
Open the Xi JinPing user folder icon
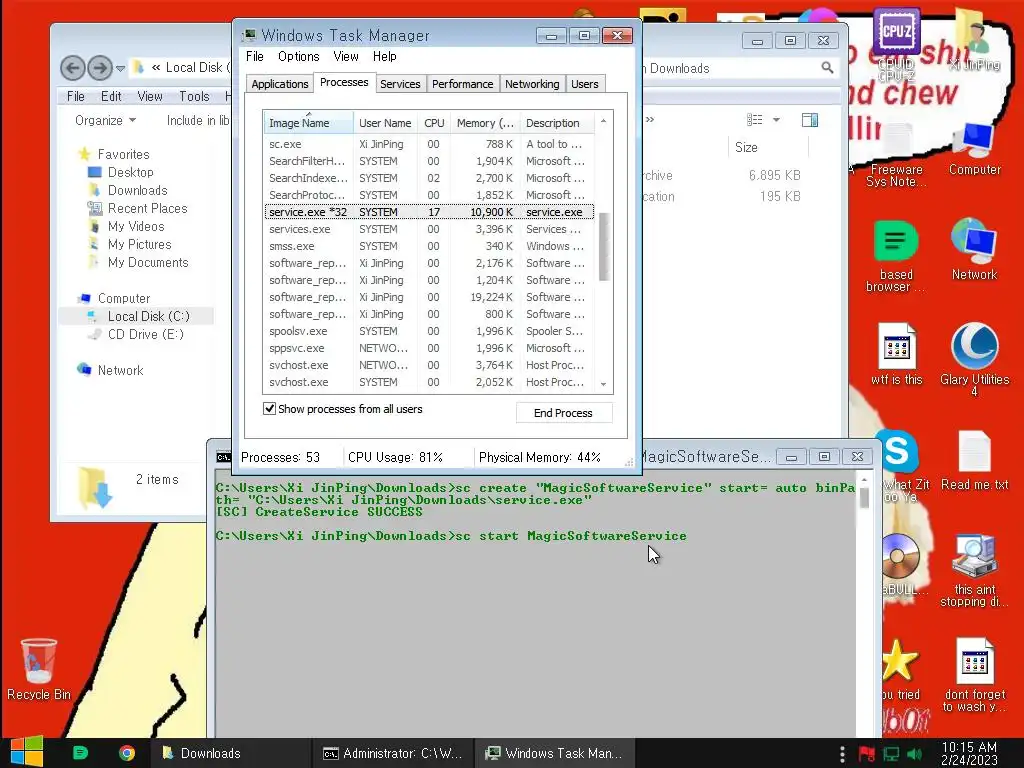click(x=974, y=40)
